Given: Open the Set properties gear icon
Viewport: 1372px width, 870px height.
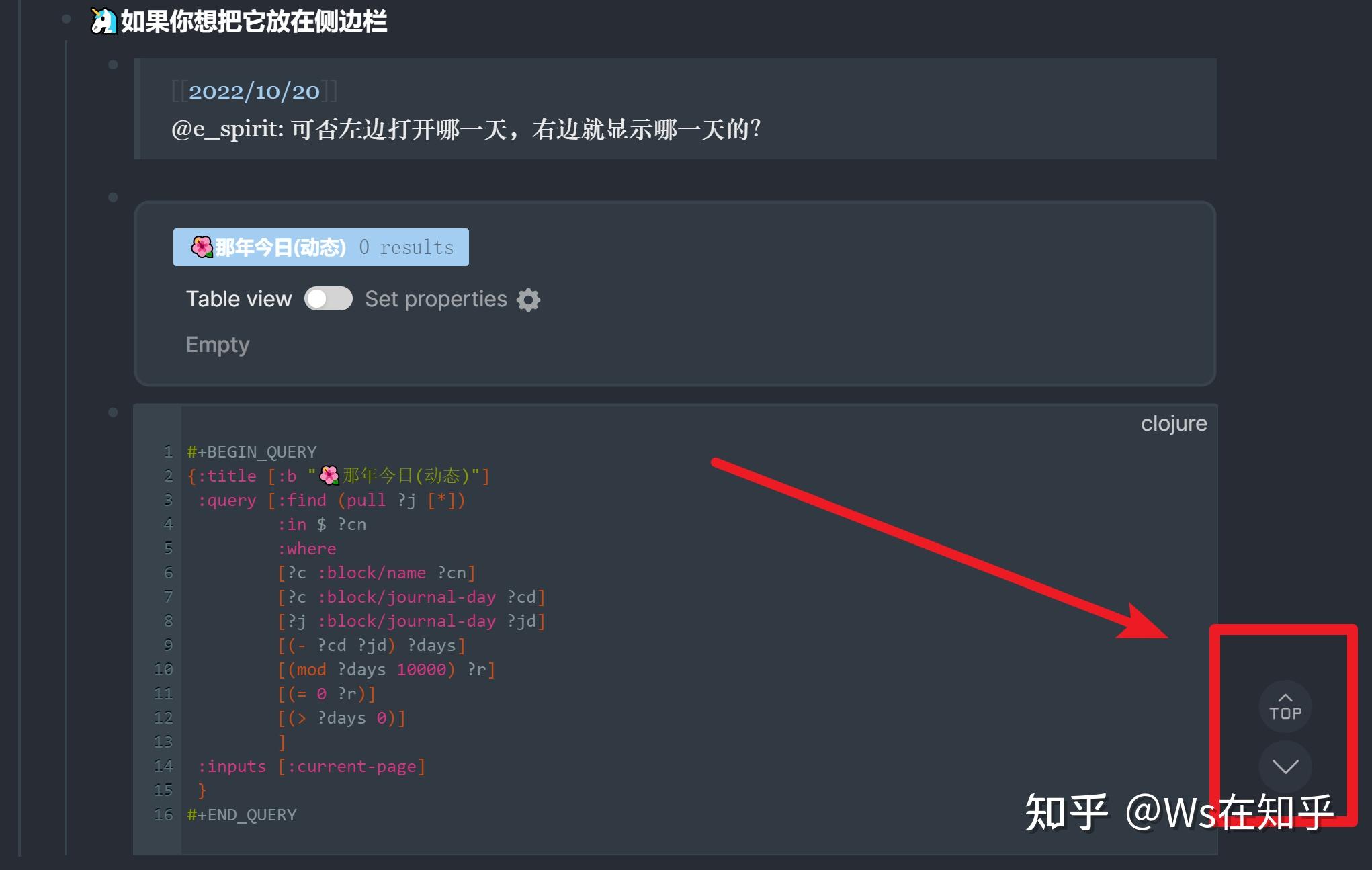Looking at the screenshot, I should tap(528, 300).
